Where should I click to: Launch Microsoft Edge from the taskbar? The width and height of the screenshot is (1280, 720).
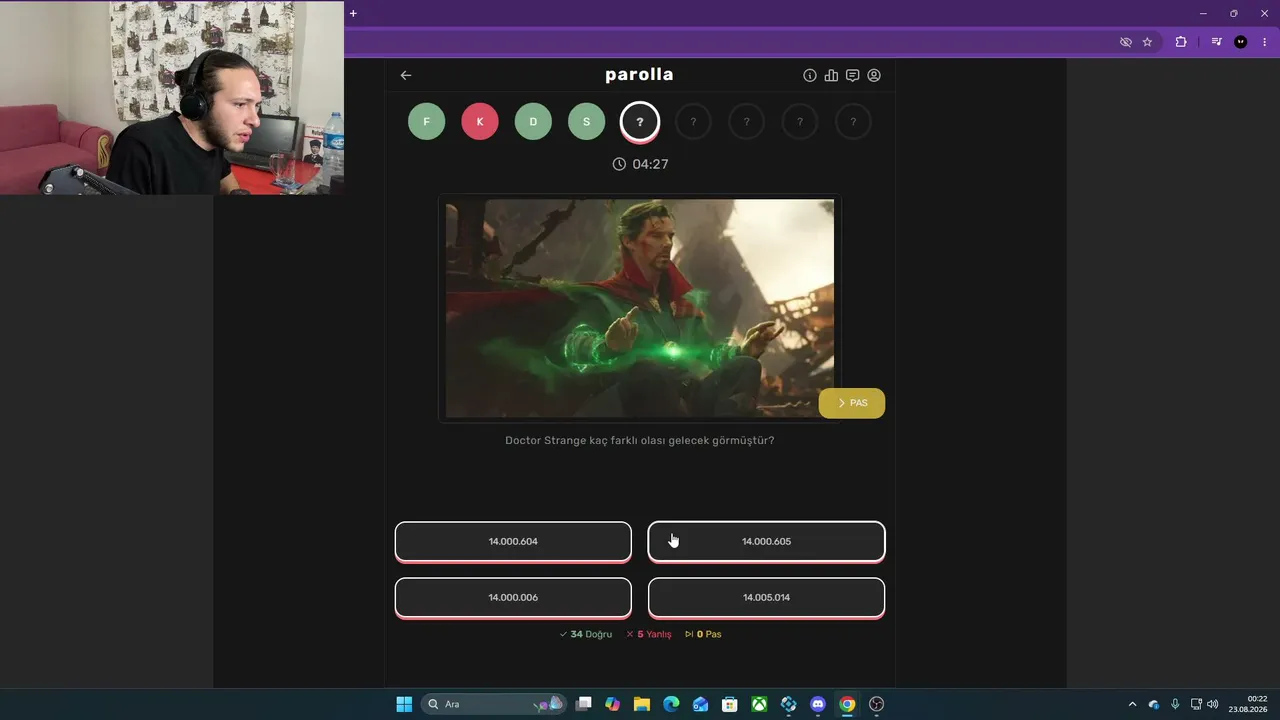pyautogui.click(x=671, y=704)
